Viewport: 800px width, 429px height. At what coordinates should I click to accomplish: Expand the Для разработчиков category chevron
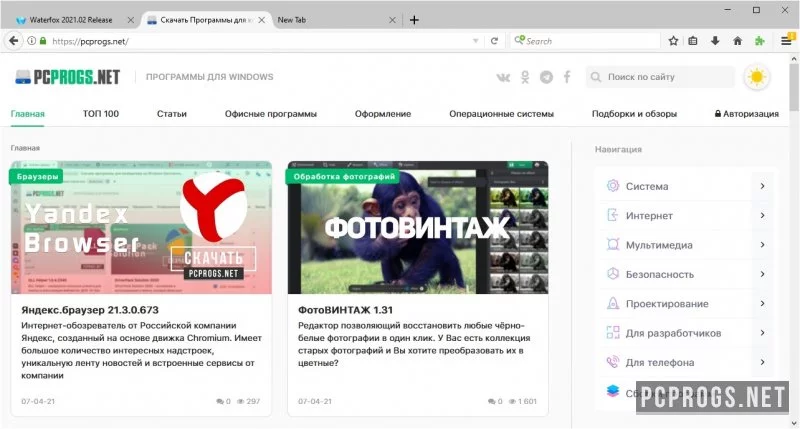tap(762, 333)
